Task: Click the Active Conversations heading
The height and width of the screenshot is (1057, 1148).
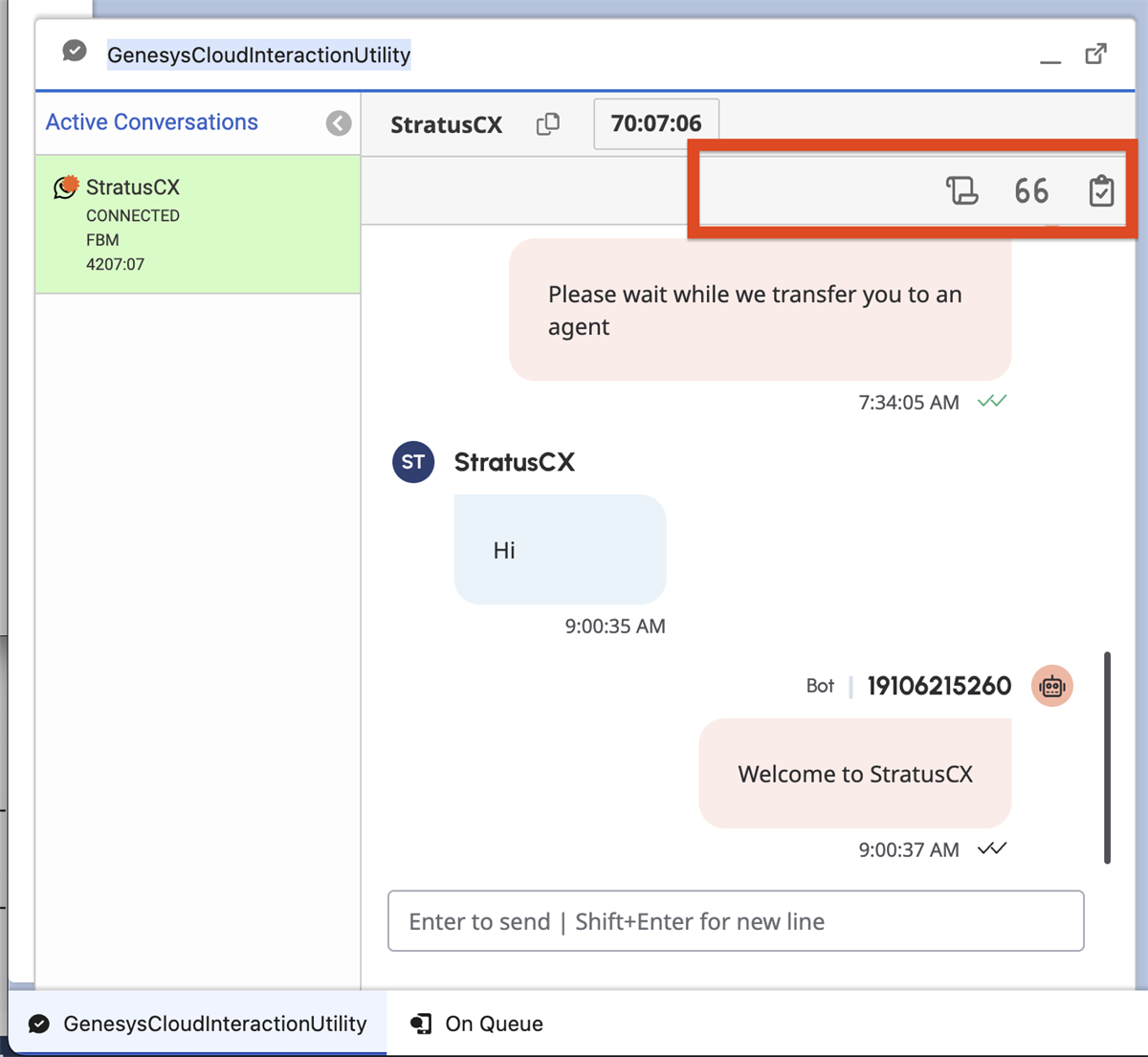Action: coord(152,122)
